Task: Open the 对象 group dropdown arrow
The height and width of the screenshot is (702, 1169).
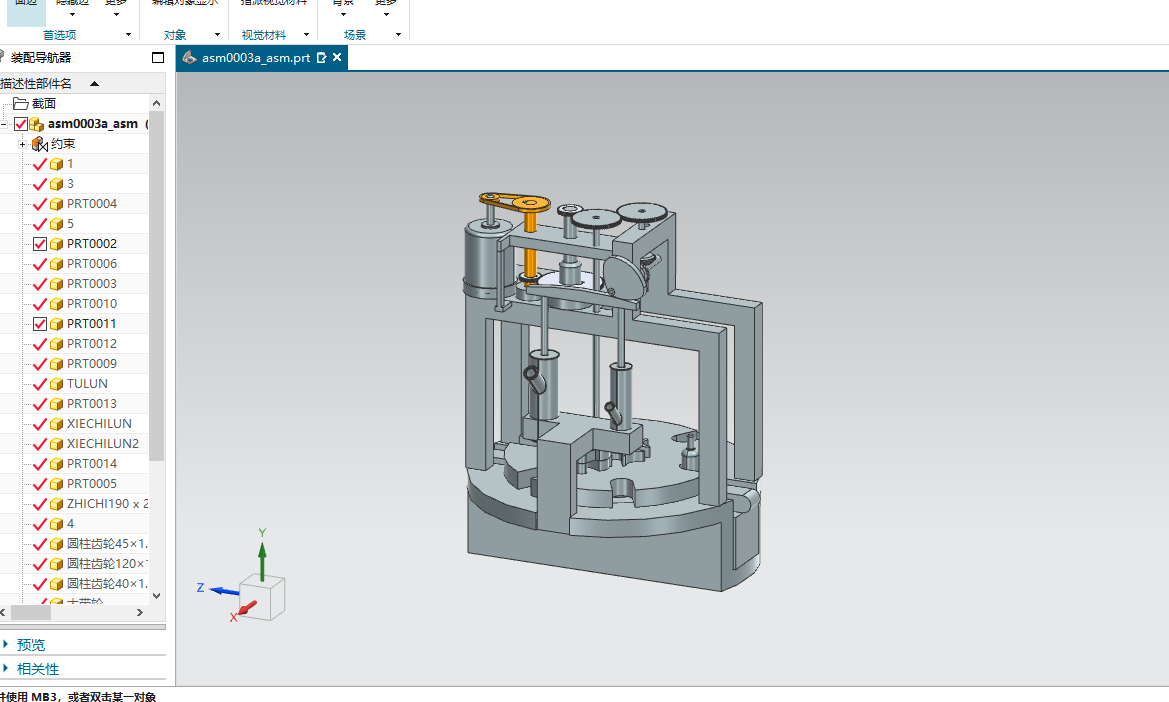Action: 217,35
